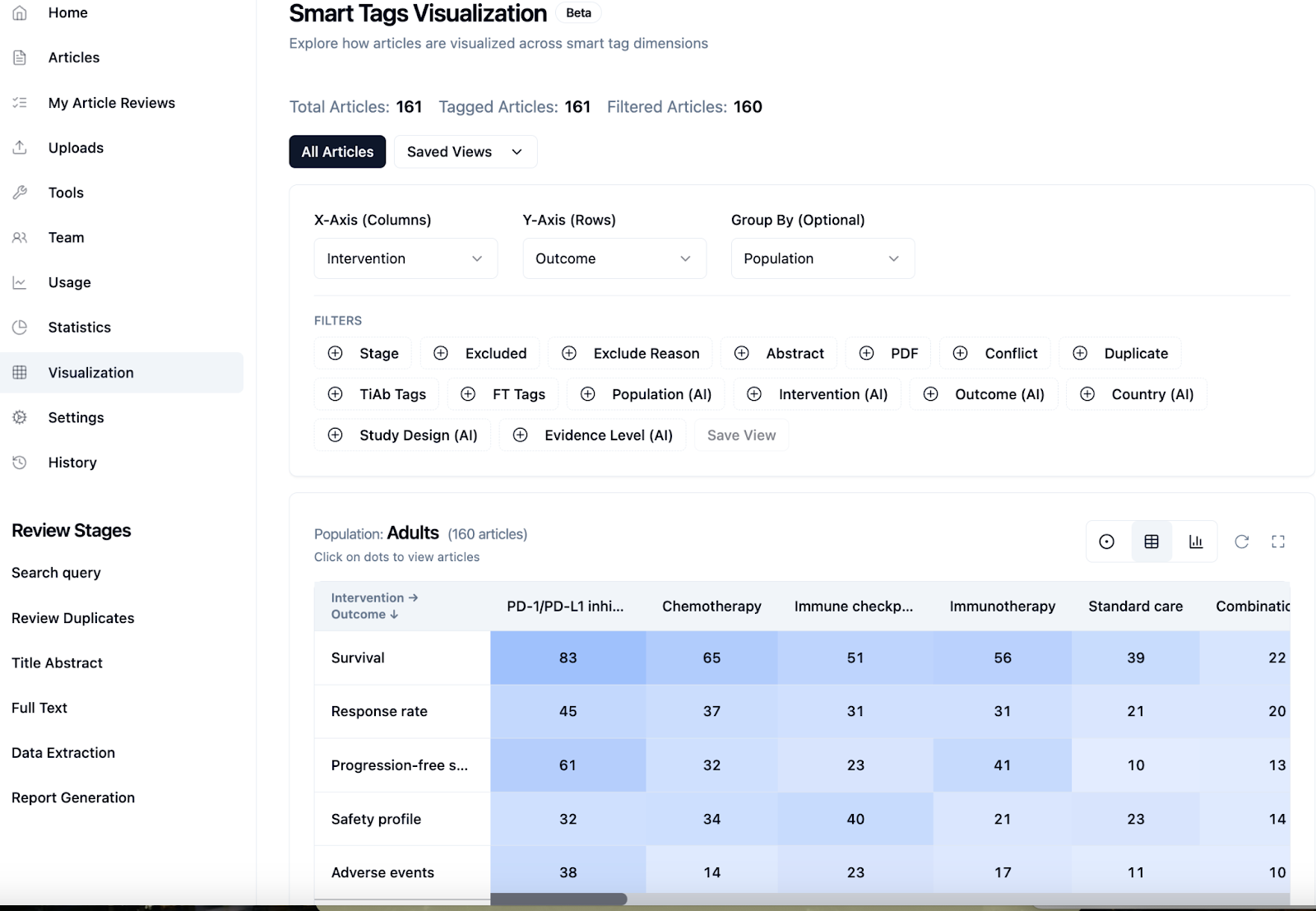1316x911 pixels.
Task: Switch to the bubble dot chart view
Action: click(1107, 541)
